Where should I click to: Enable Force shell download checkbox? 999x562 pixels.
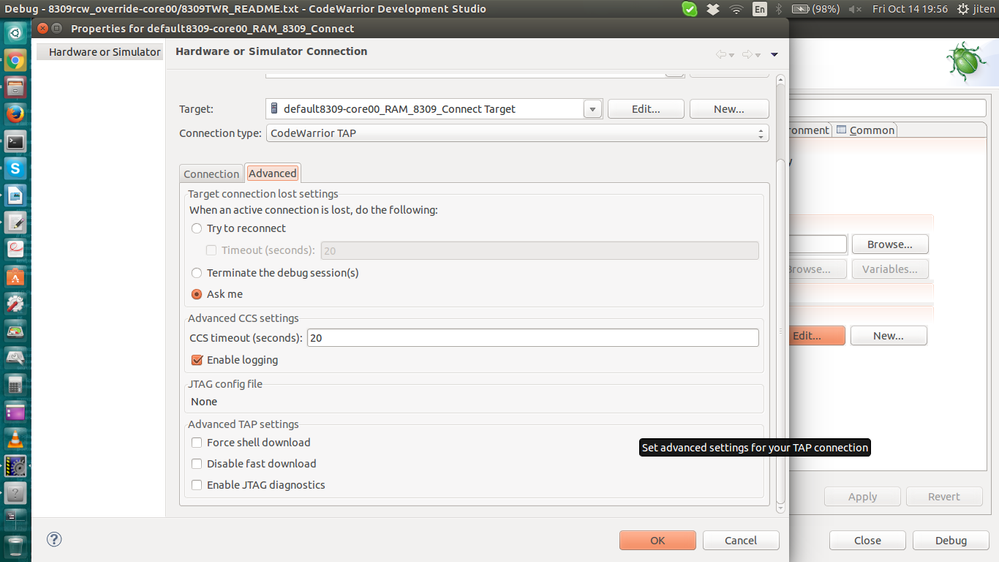(196, 442)
